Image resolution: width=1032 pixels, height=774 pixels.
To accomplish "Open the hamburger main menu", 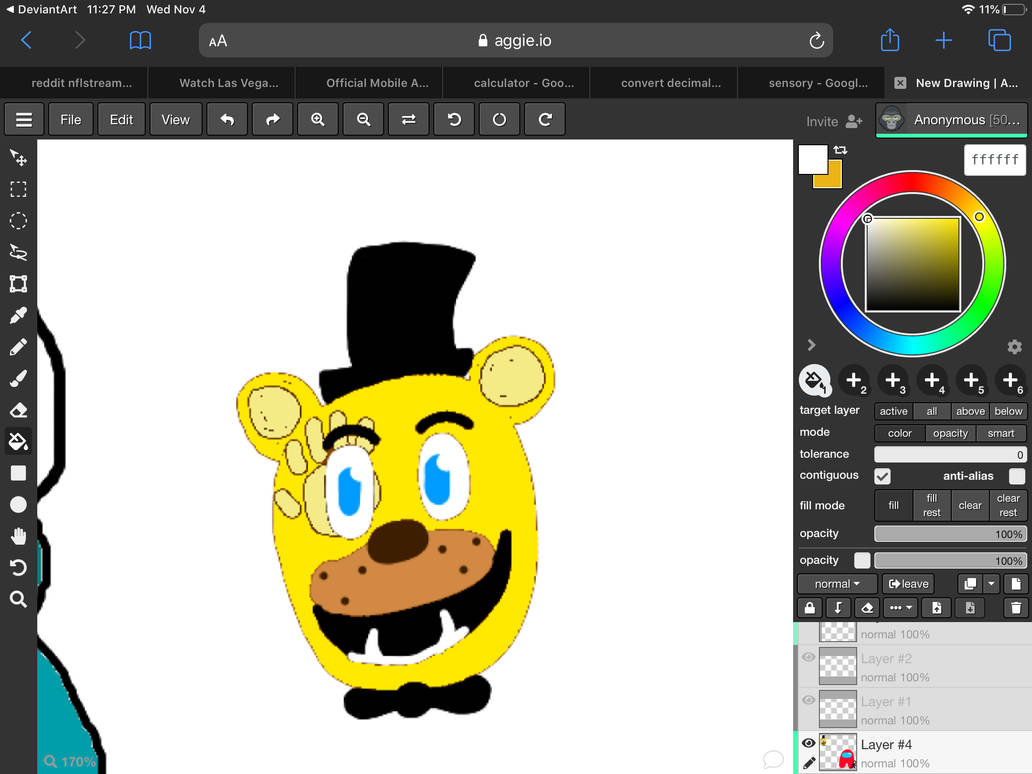I will point(24,120).
